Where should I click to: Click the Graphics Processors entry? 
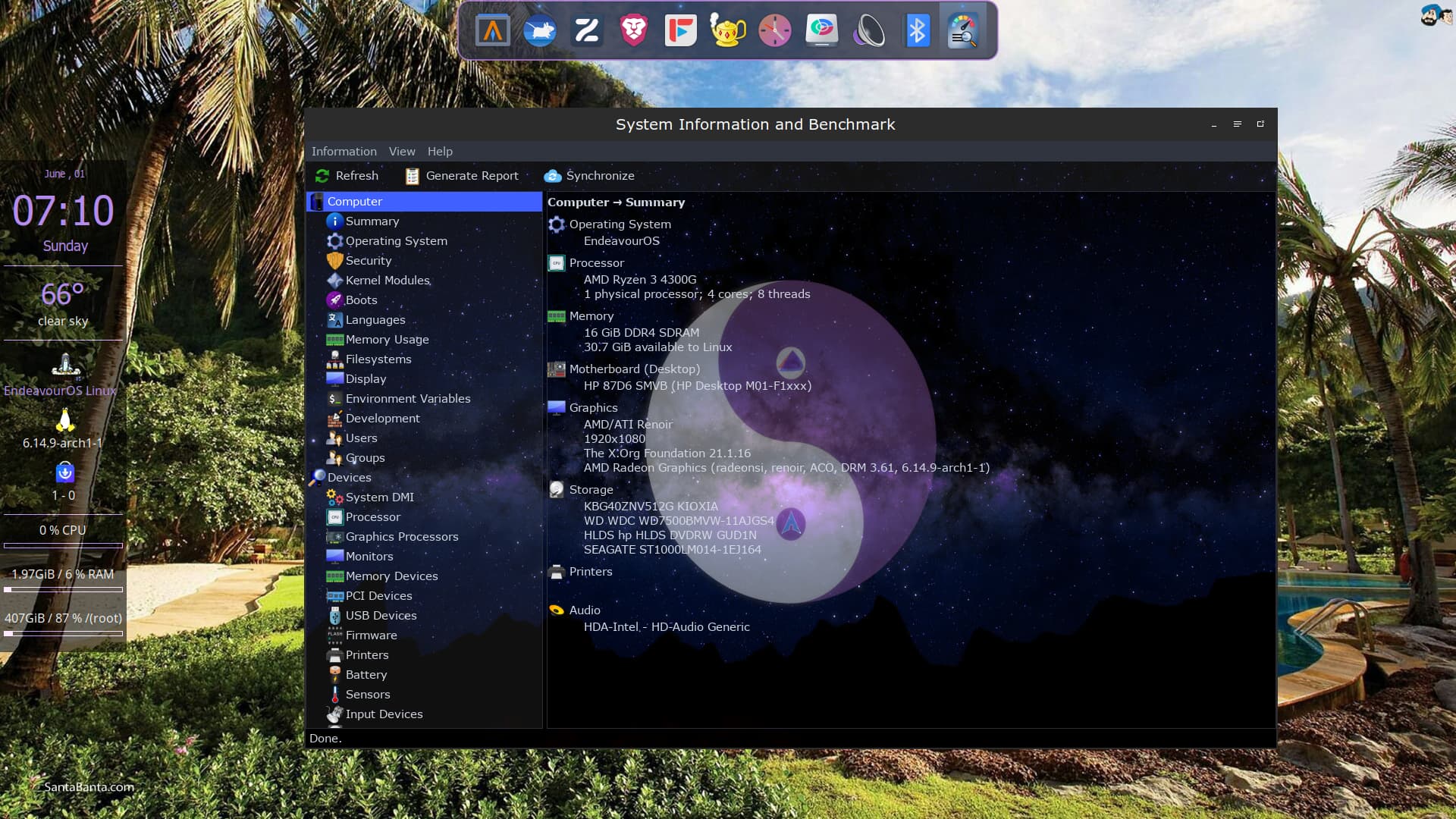[401, 536]
